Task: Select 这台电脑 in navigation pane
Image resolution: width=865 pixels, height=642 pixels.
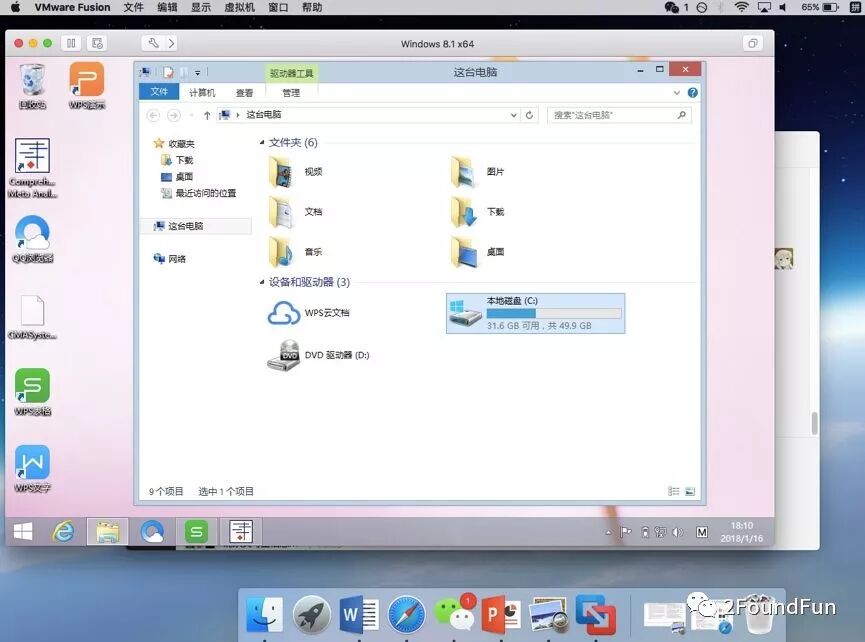Action: [196, 226]
